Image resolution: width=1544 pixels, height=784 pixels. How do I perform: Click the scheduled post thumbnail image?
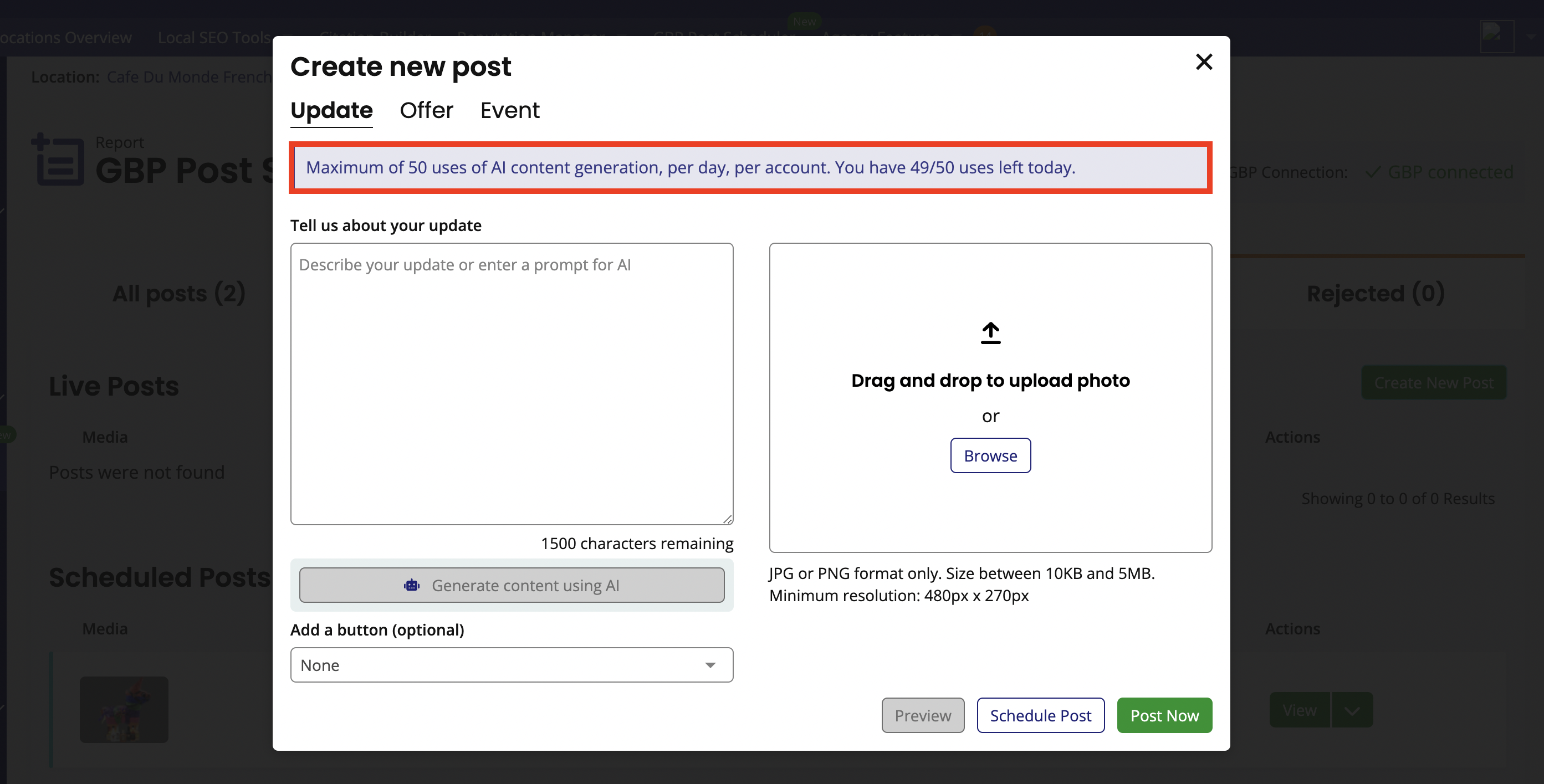point(124,710)
